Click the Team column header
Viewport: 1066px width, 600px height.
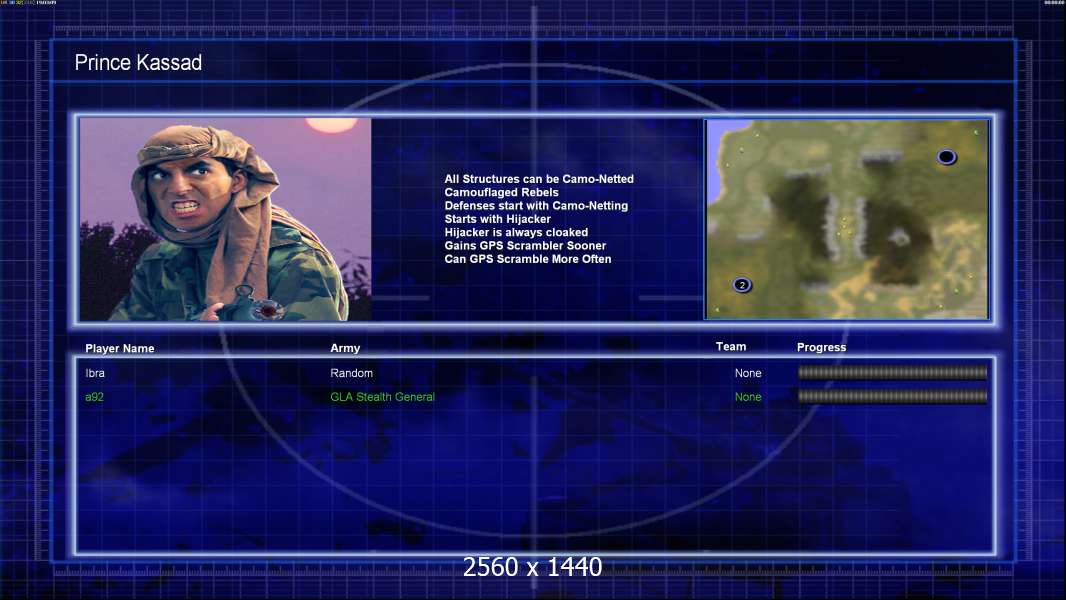point(731,347)
